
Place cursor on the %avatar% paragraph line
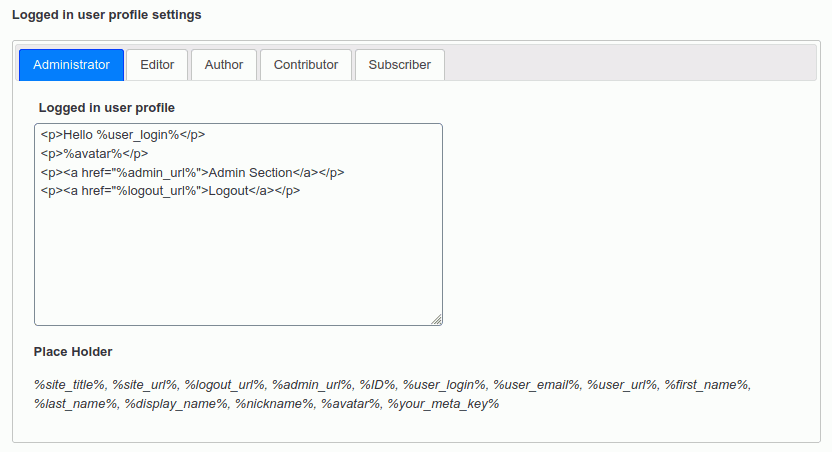94,153
